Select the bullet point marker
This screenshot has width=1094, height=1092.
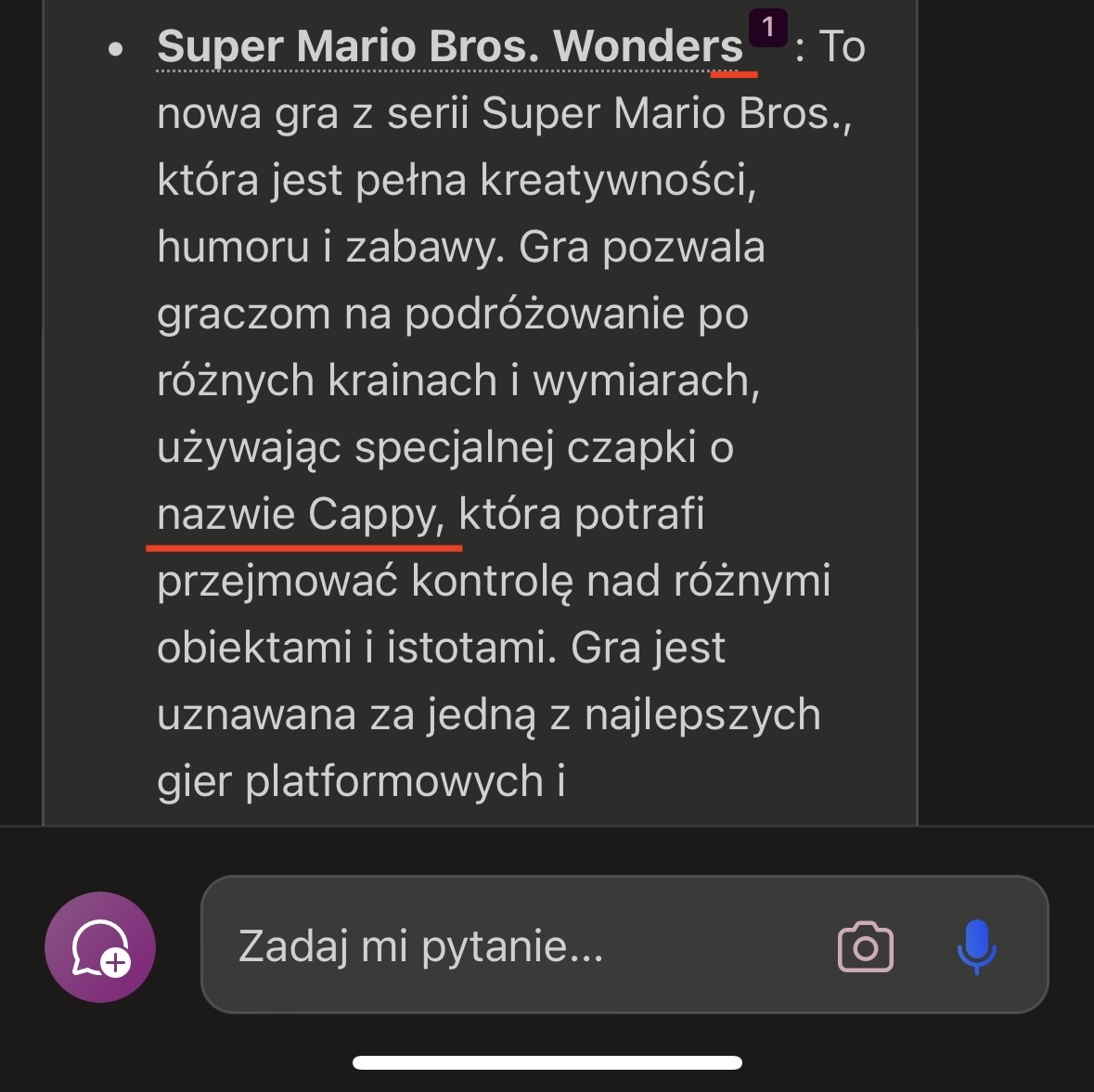pos(116,49)
